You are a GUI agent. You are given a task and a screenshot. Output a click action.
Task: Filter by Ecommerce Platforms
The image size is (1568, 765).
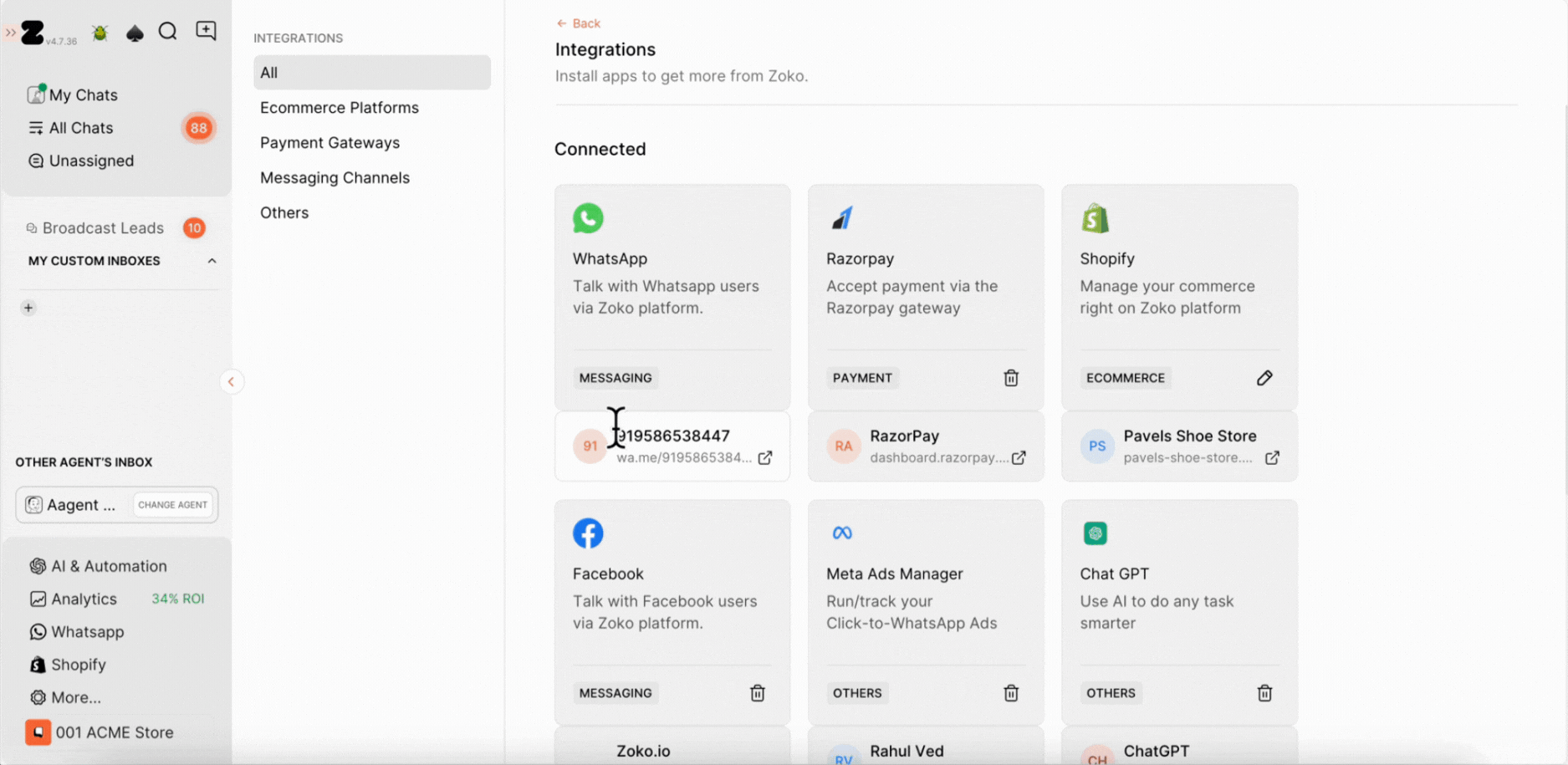[340, 108]
